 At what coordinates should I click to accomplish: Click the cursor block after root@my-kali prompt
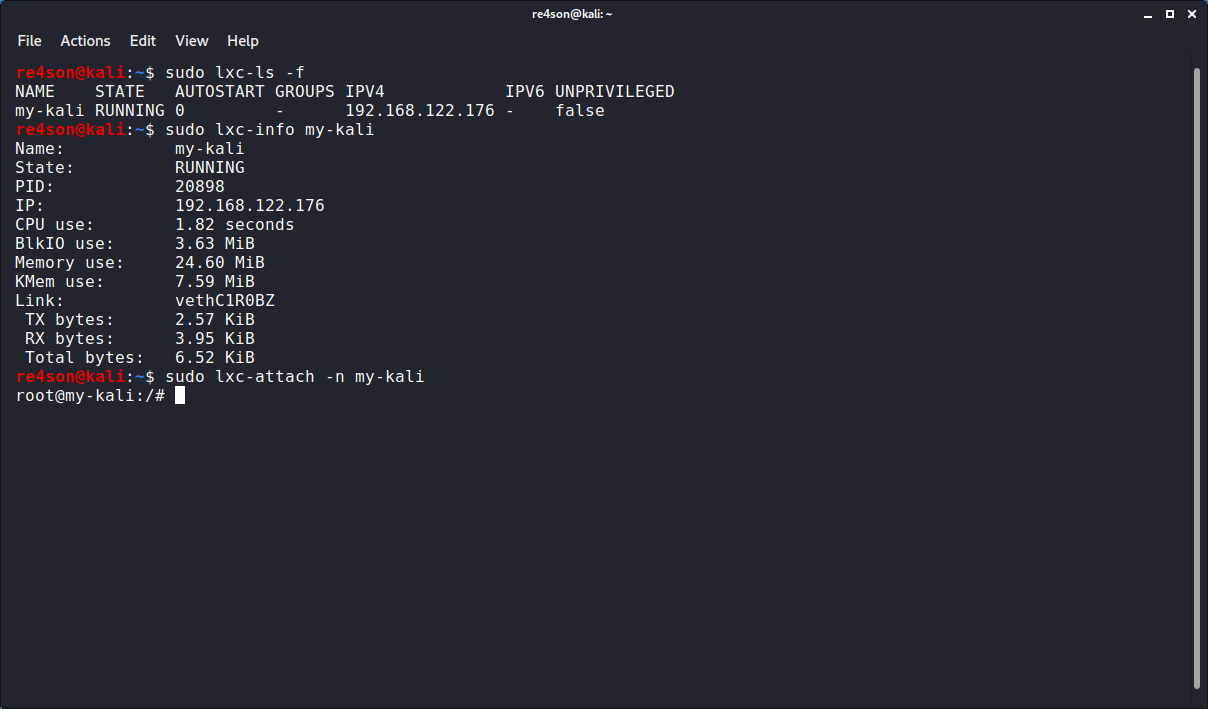click(x=180, y=396)
